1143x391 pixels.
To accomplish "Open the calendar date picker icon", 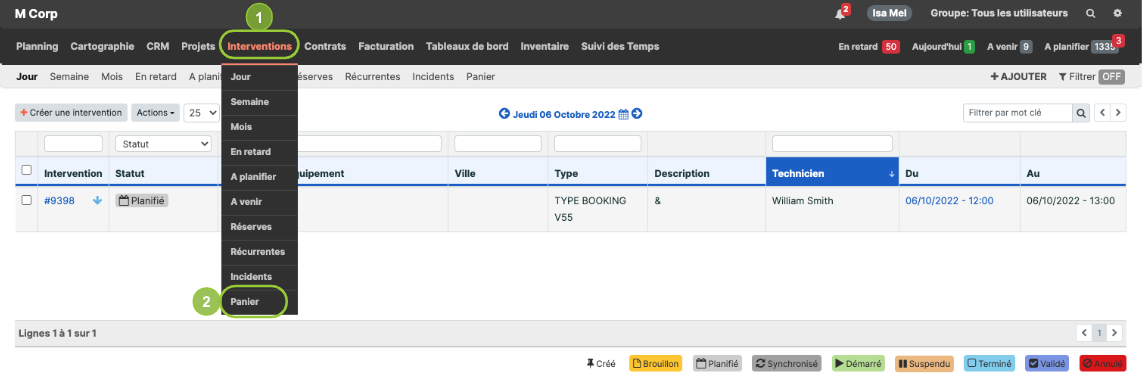I will [623, 114].
